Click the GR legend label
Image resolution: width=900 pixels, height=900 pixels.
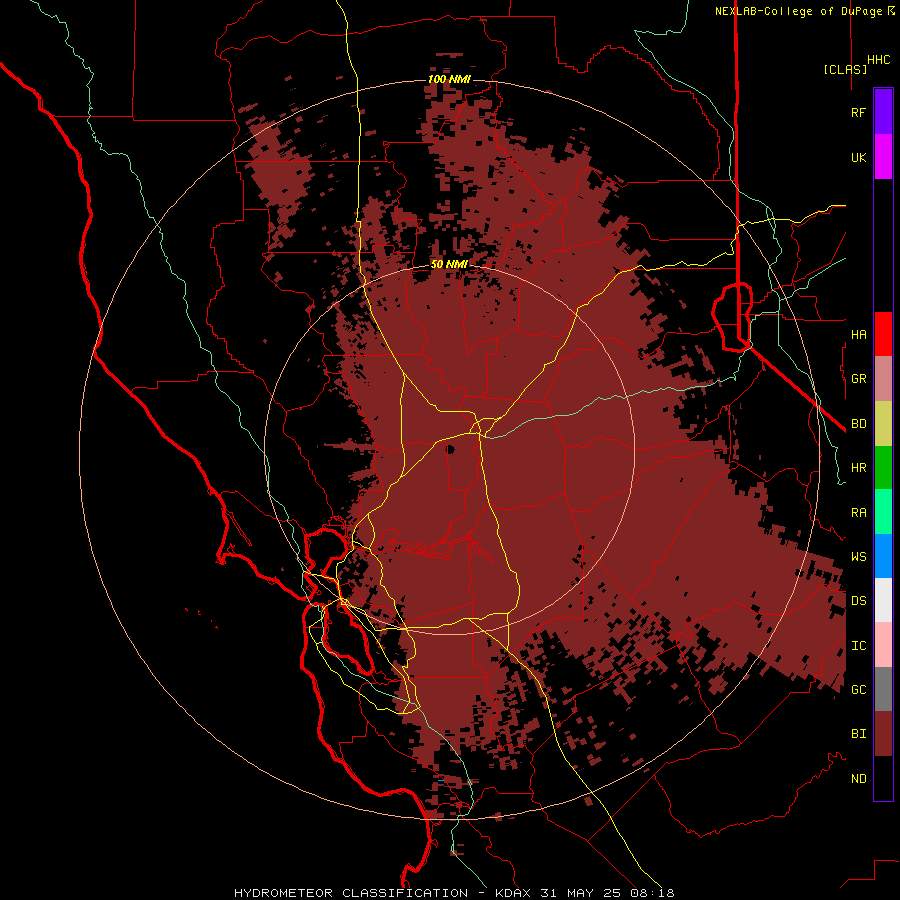coord(859,379)
